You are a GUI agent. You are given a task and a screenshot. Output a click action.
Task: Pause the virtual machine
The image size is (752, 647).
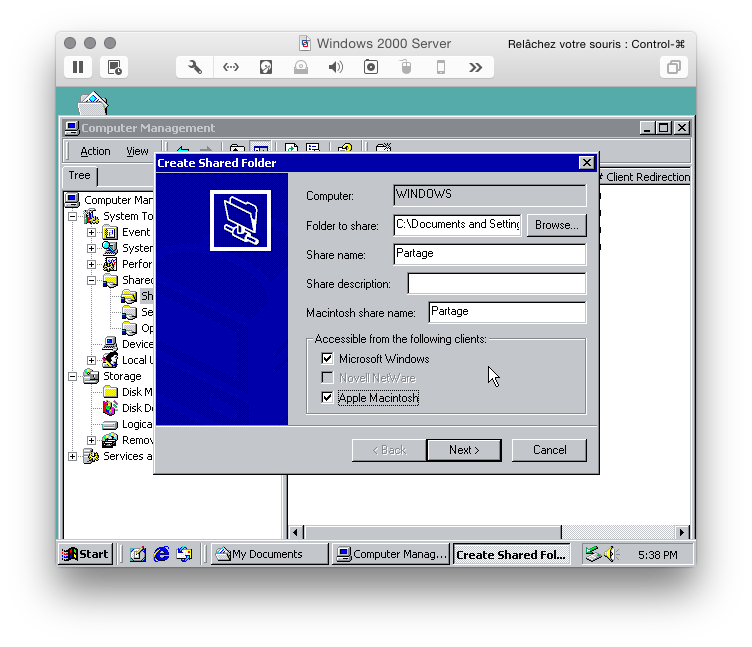78,67
